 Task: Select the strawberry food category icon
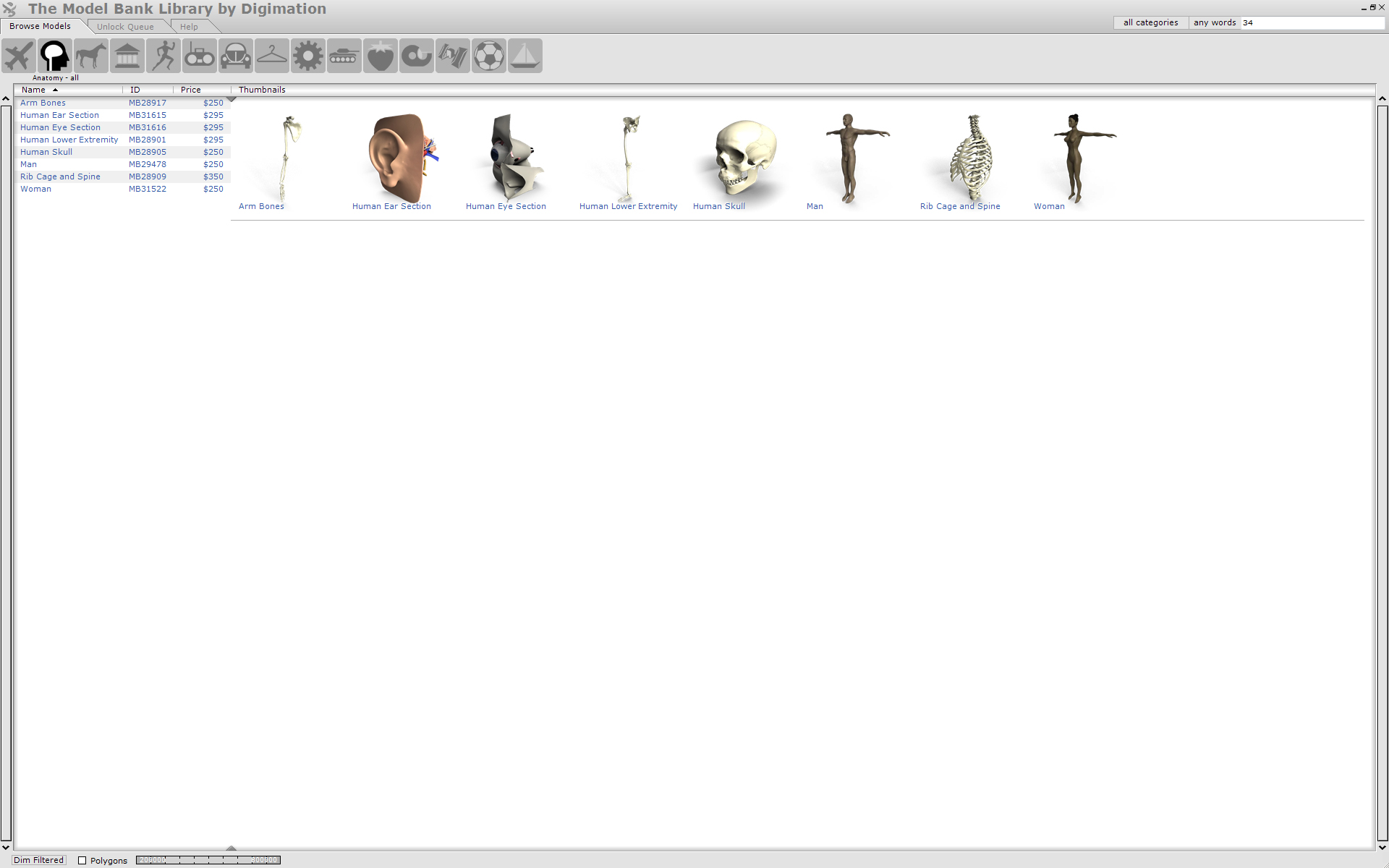pyautogui.click(x=381, y=56)
